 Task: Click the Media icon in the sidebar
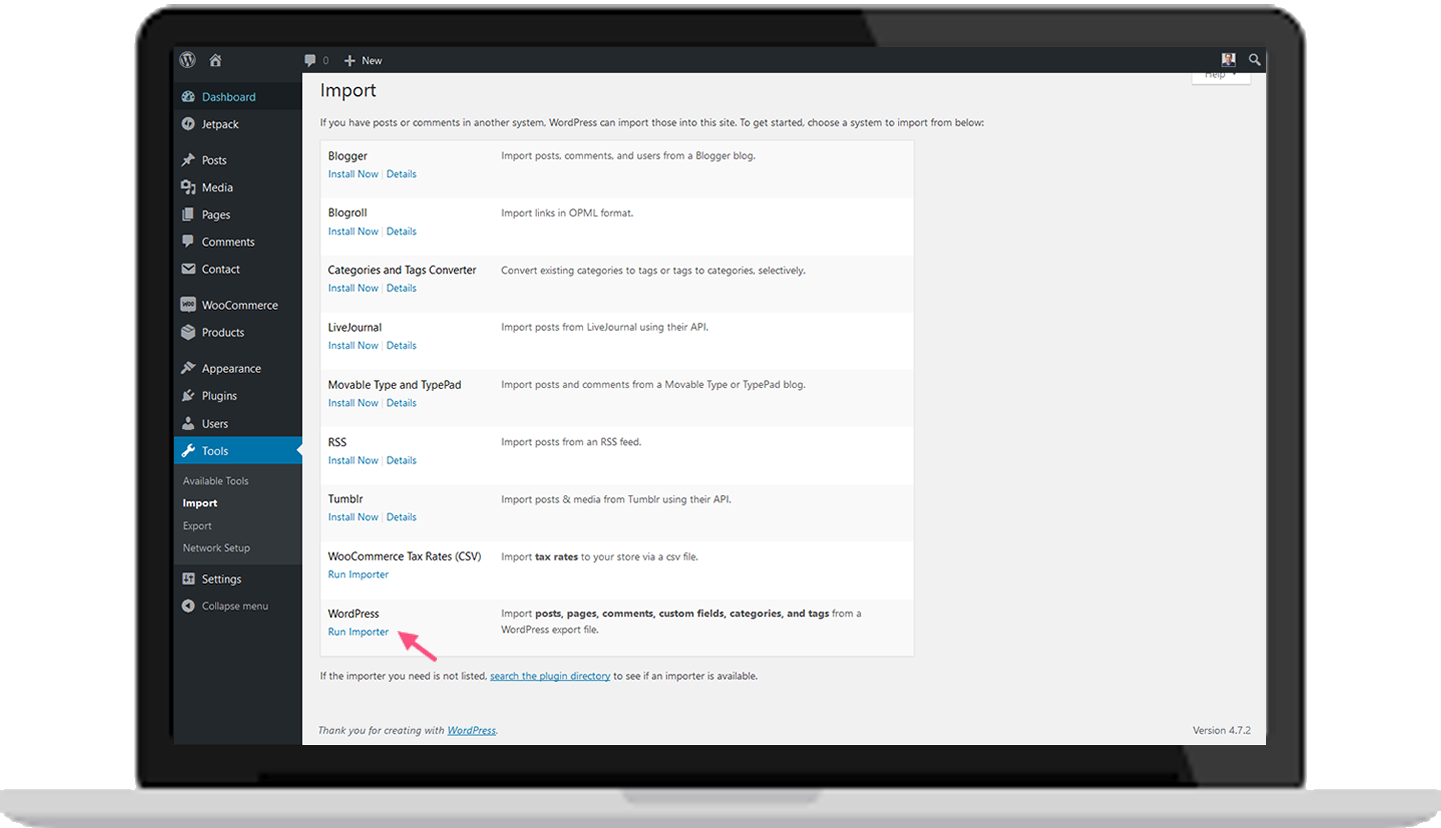[188, 187]
